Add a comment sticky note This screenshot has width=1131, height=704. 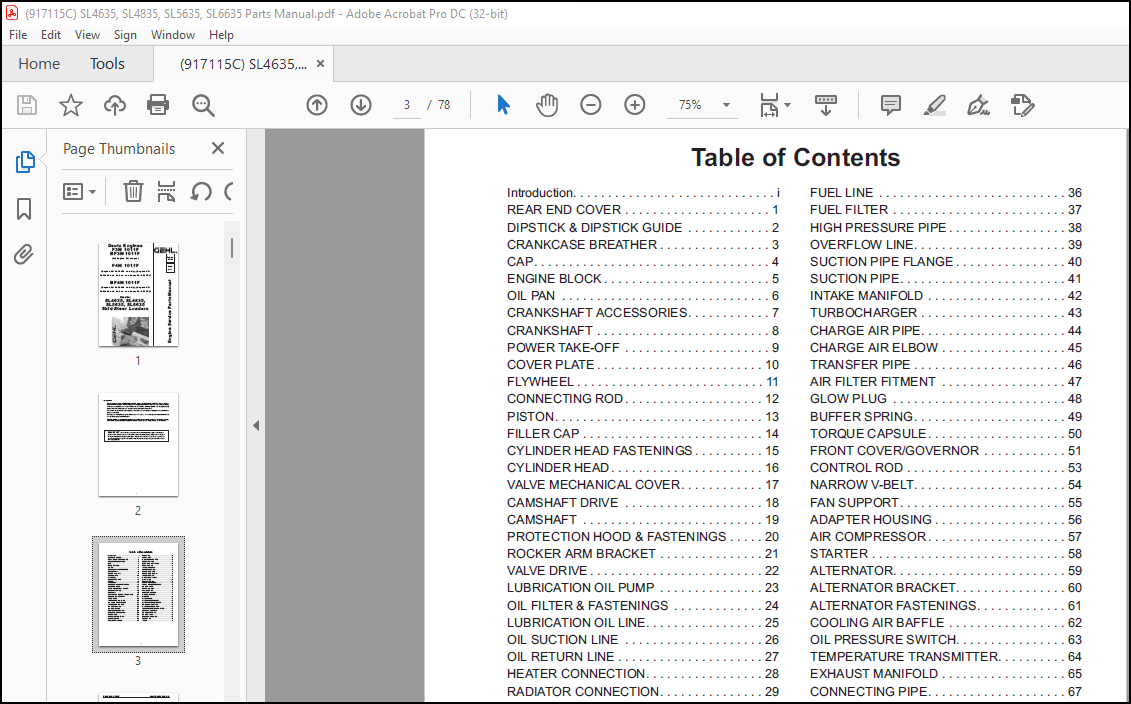(x=891, y=105)
